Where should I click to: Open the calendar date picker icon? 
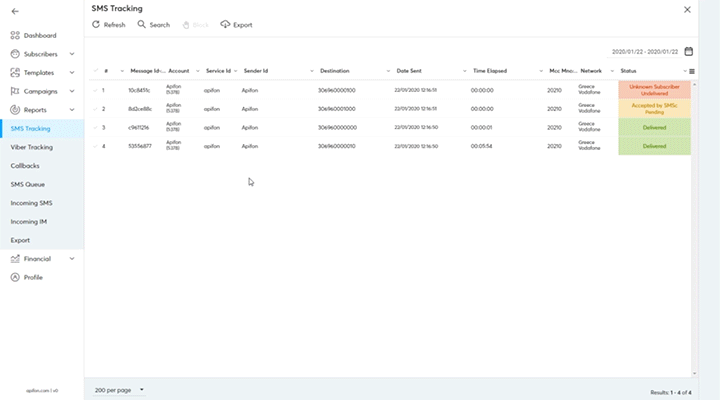pyautogui.click(x=688, y=51)
